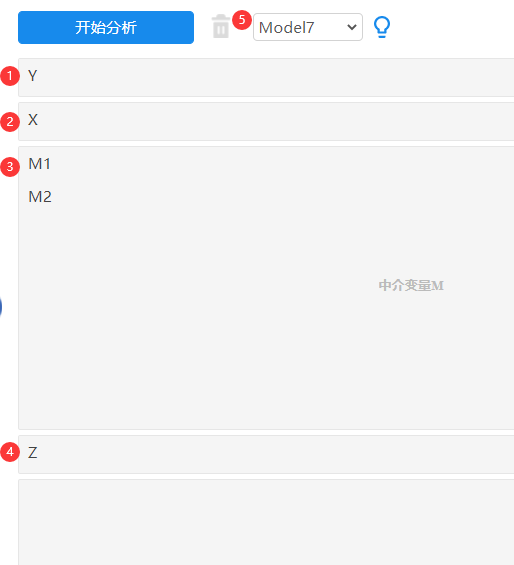The width and height of the screenshot is (514, 565).
Task: Click the red number 5 badge
Action: coord(242,20)
